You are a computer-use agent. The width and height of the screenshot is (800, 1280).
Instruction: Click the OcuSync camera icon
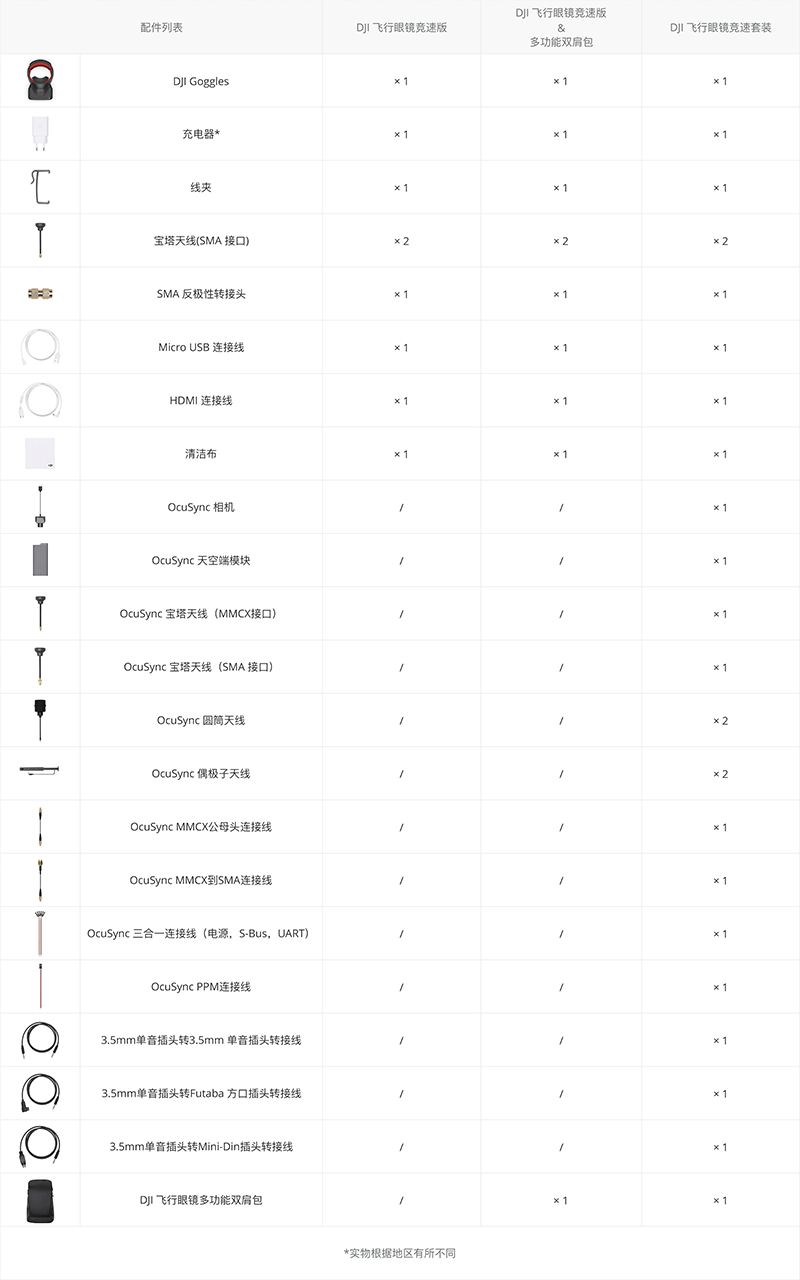point(40,507)
